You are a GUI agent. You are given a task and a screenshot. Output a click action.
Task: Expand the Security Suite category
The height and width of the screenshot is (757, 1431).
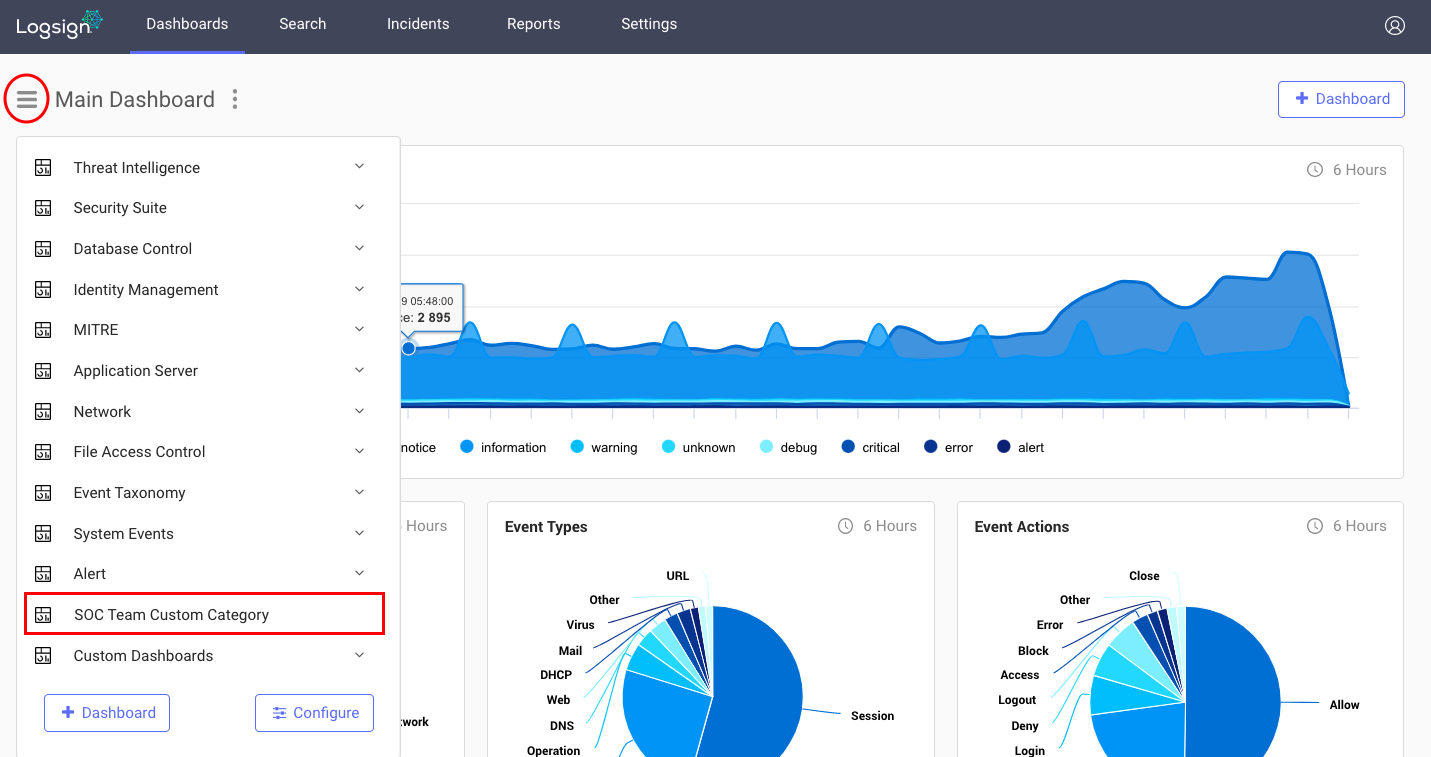[360, 207]
